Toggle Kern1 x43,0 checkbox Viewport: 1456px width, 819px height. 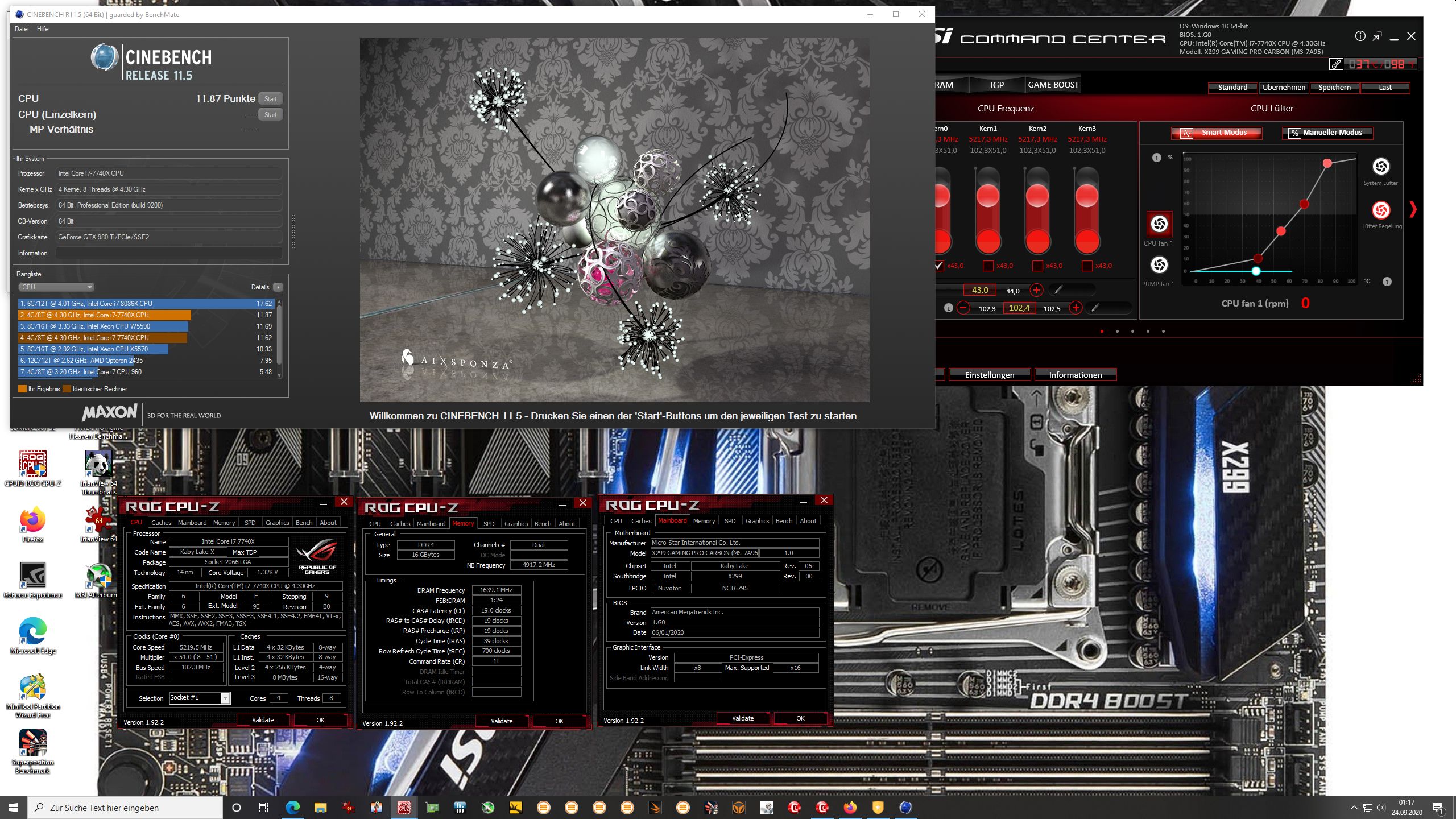(988, 266)
